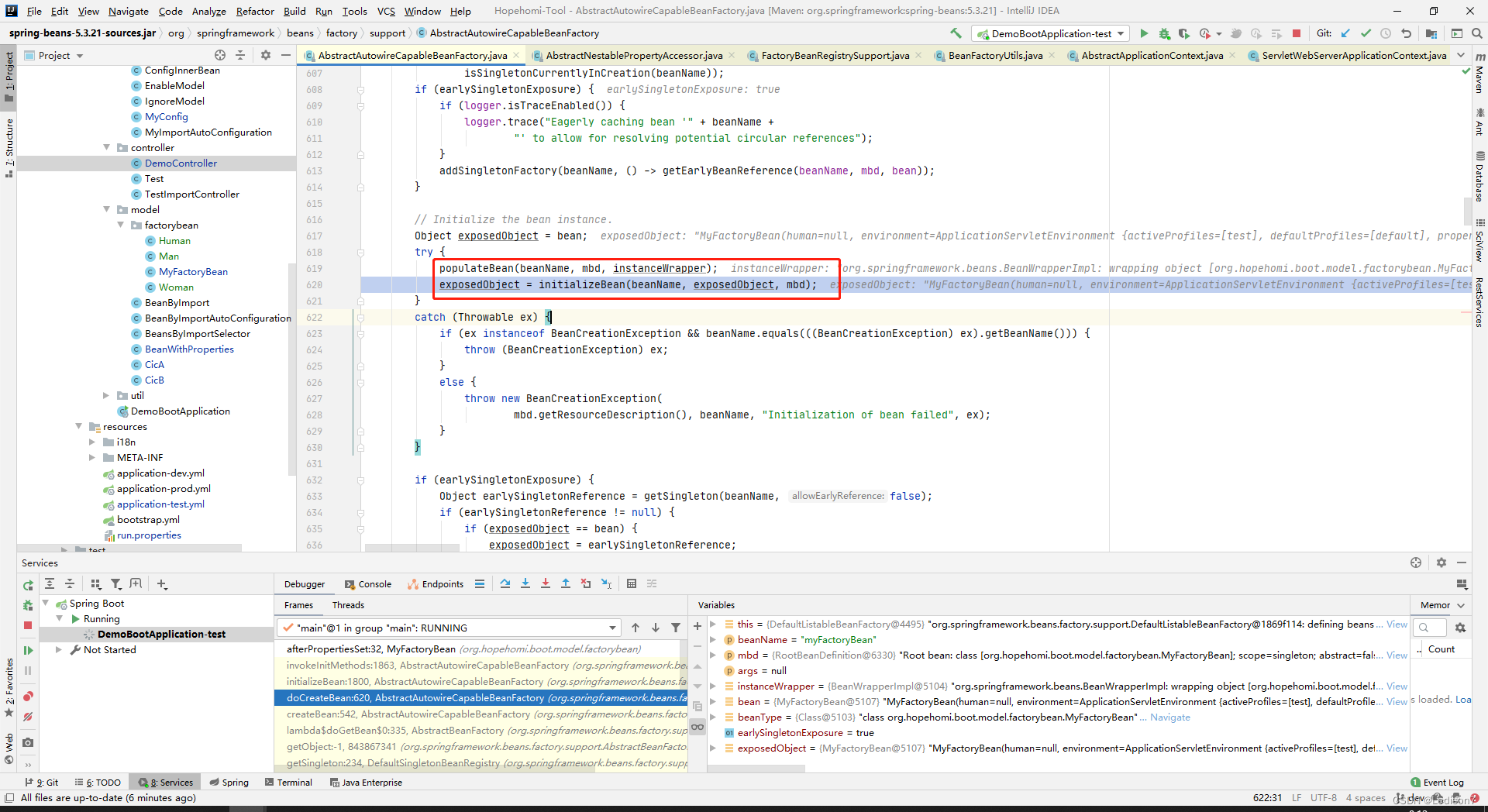Rollback changes with Git revert arrow
Screen dimensions: 1488x812
(x=1406, y=33)
